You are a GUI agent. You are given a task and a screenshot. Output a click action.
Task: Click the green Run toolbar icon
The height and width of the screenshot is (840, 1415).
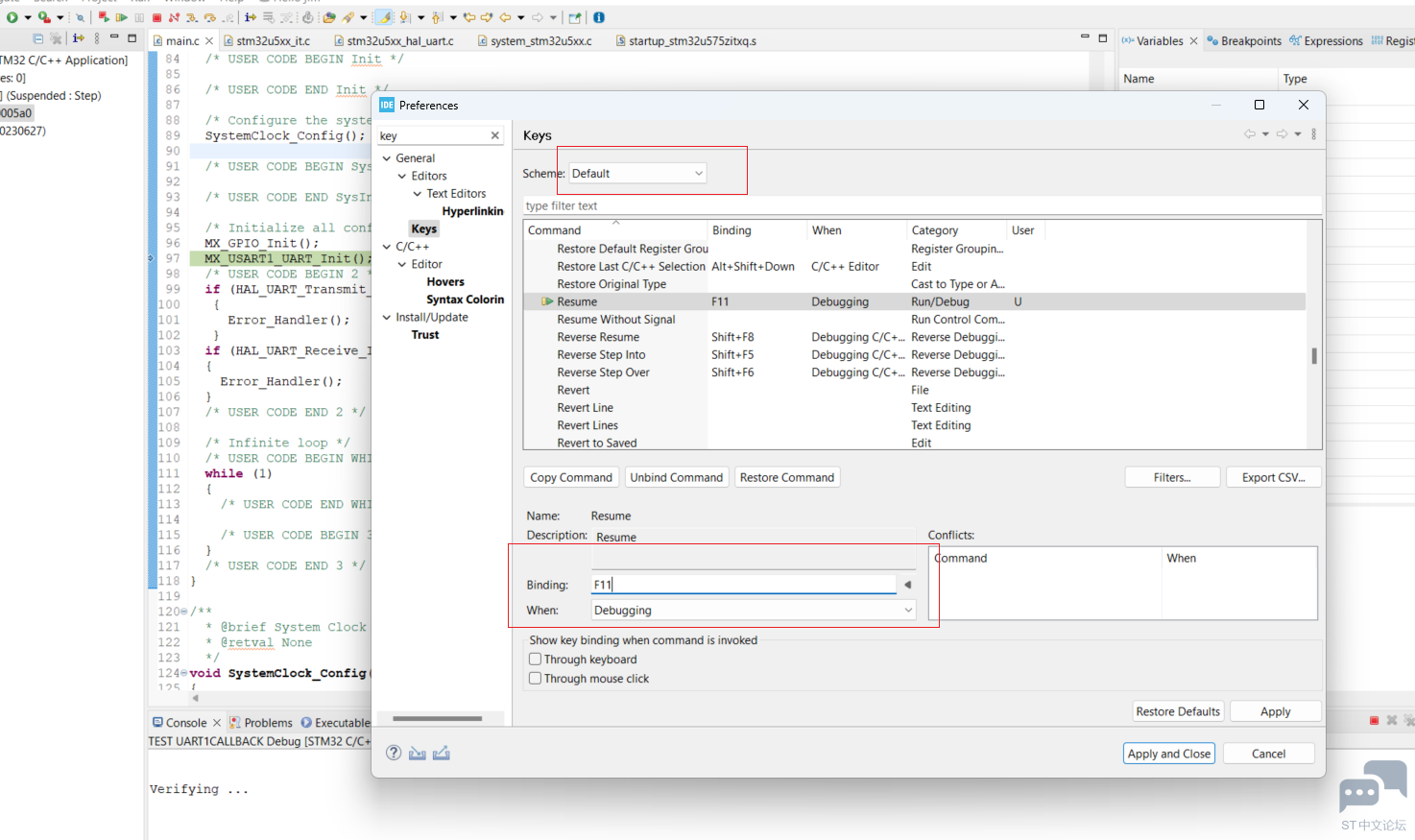click(x=12, y=17)
